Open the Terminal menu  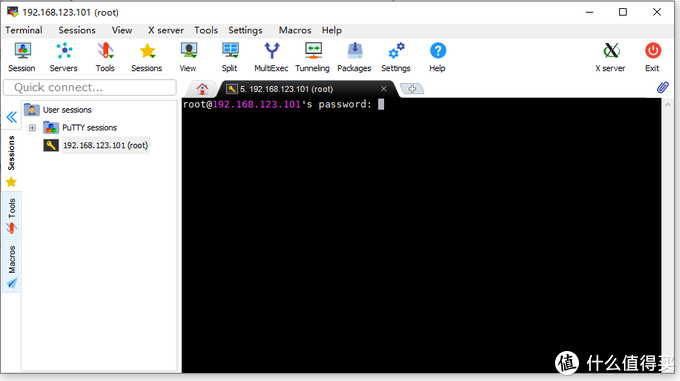(24, 30)
